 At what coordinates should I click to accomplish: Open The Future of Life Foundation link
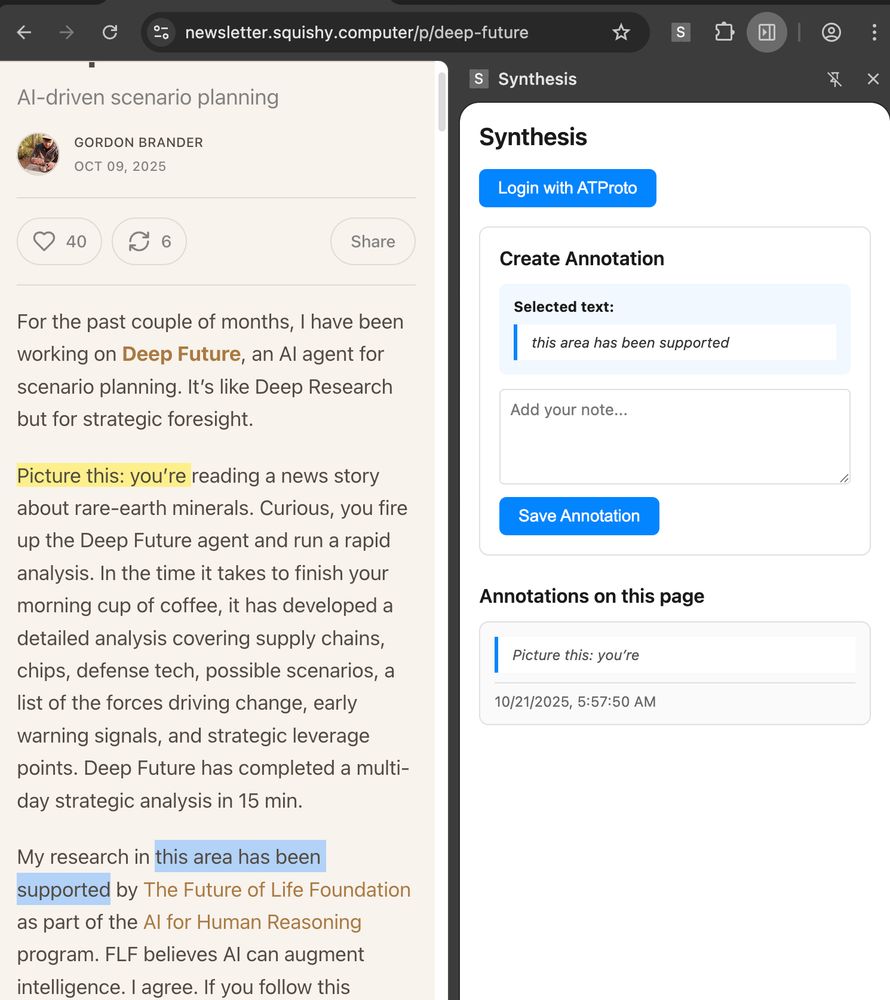point(277,890)
